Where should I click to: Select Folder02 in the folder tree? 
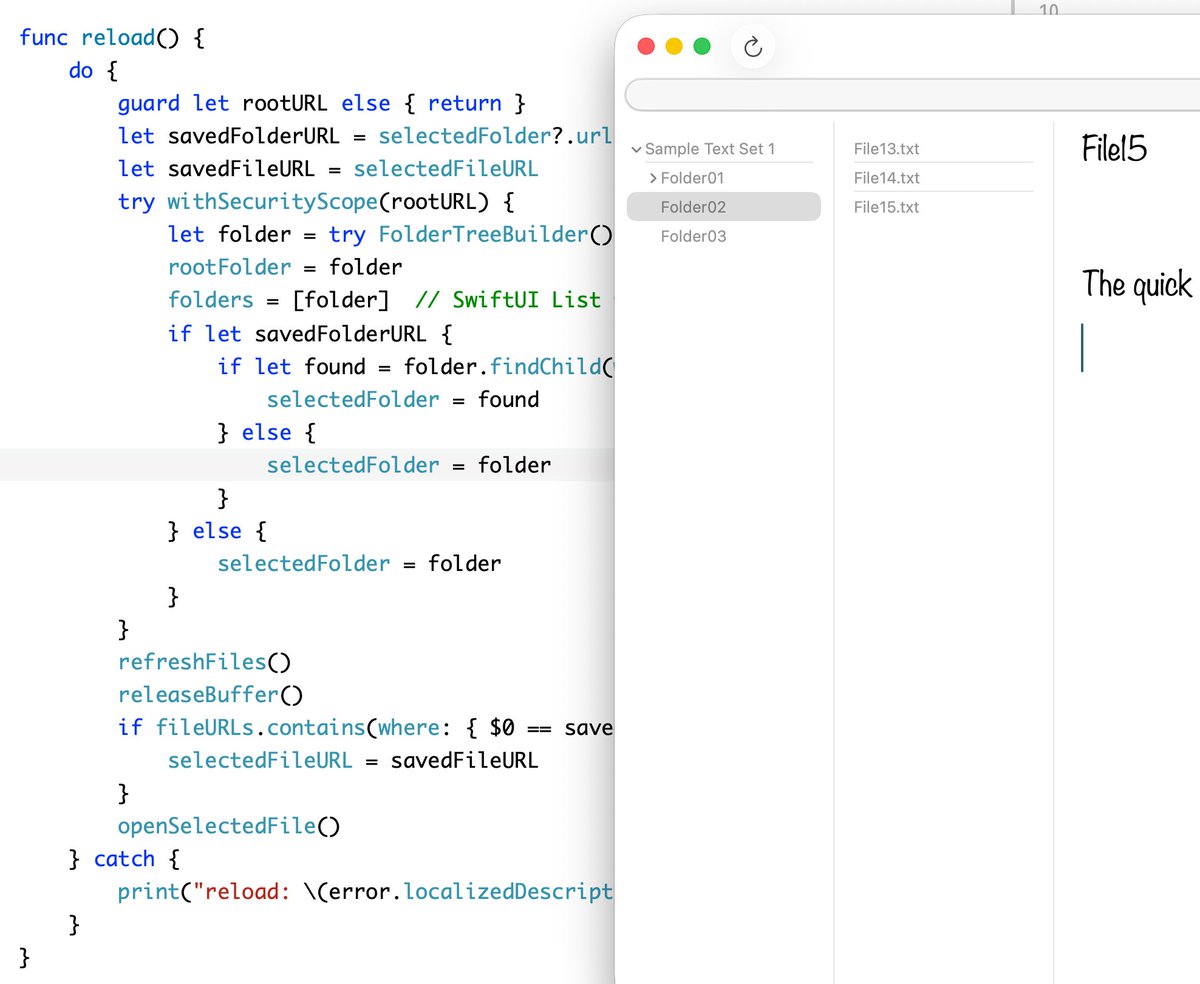point(724,207)
